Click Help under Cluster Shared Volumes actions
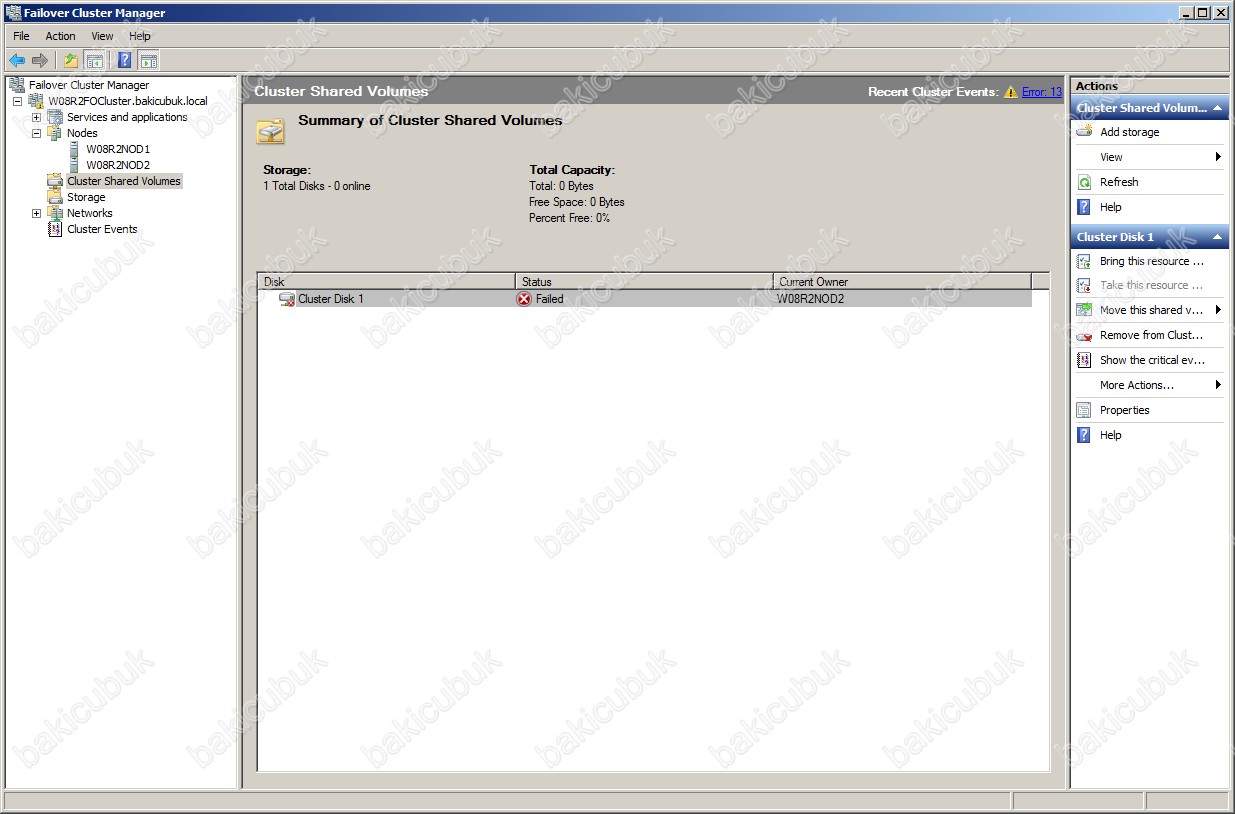Image resolution: width=1235 pixels, height=814 pixels. [1111, 207]
